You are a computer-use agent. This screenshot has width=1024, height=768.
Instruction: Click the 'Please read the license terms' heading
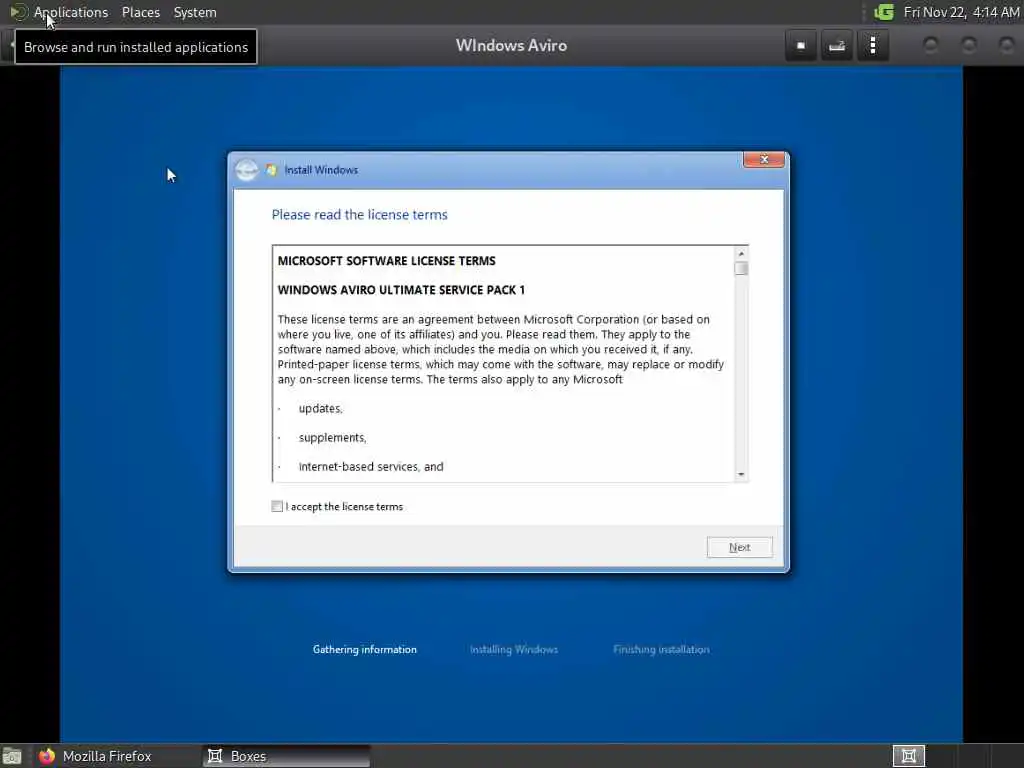tap(359, 215)
